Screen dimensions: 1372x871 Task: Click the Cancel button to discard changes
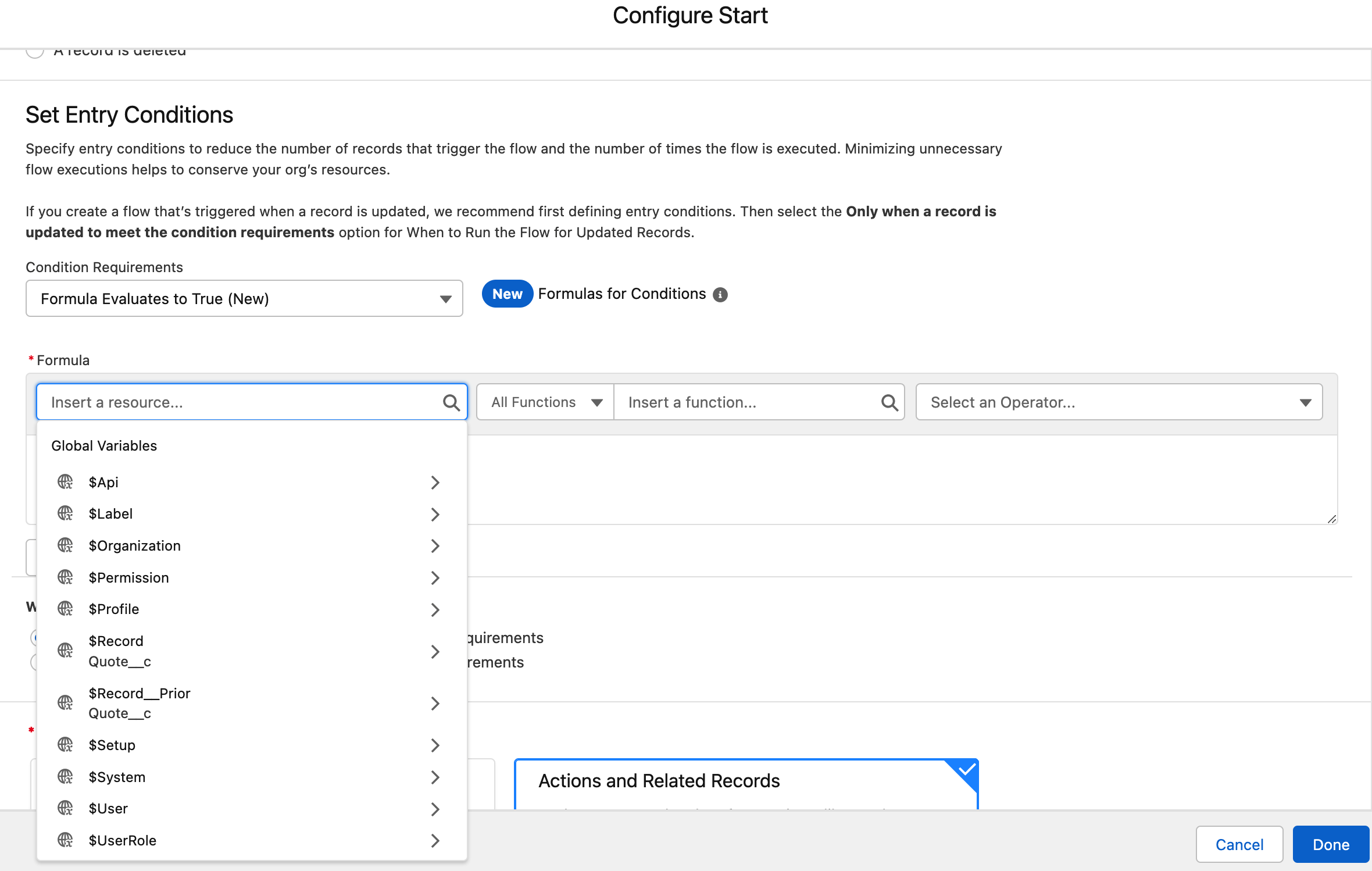[1238, 843]
